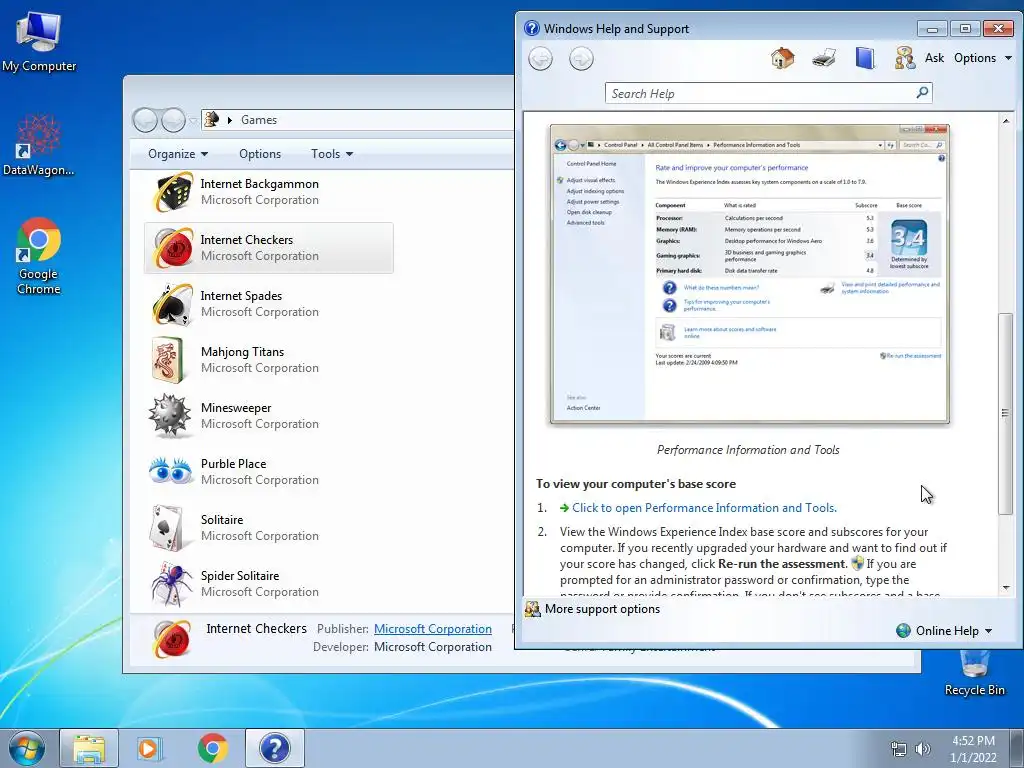This screenshot has height=768, width=1024.
Task: Select the Minesweeper mine icon
Action: click(170, 415)
